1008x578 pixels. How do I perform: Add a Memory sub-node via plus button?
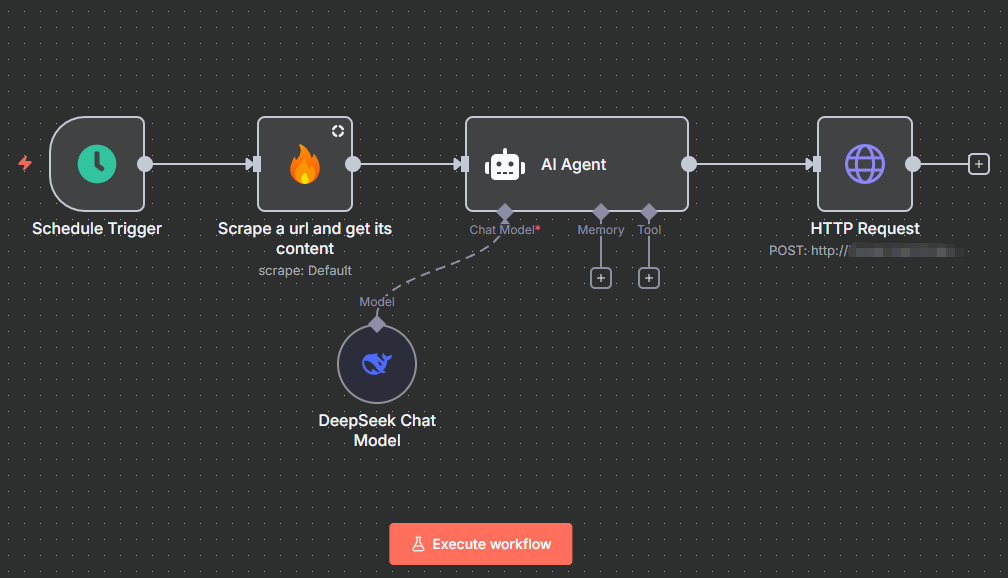[600, 278]
